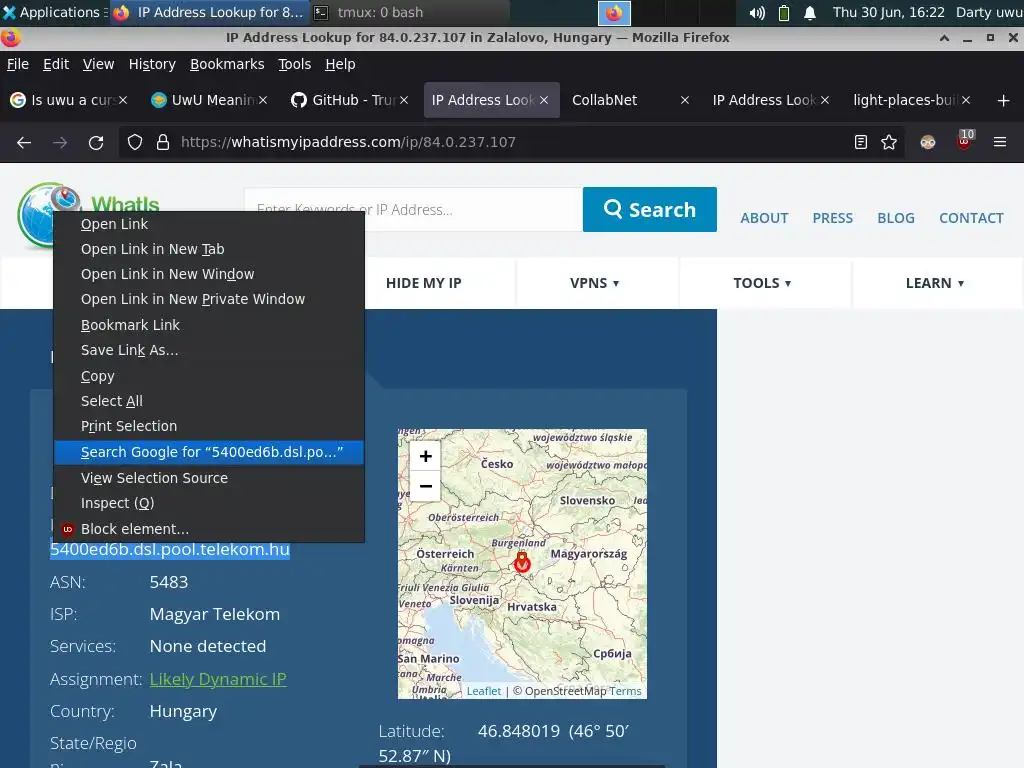Open the avatar extension icon in toolbar
This screenshot has width=1024, height=768.
click(928, 142)
